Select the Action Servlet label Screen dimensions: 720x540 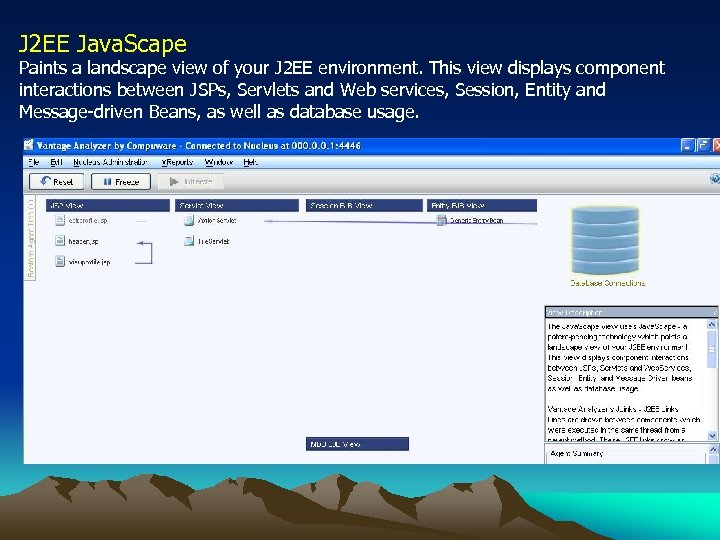(x=217, y=221)
